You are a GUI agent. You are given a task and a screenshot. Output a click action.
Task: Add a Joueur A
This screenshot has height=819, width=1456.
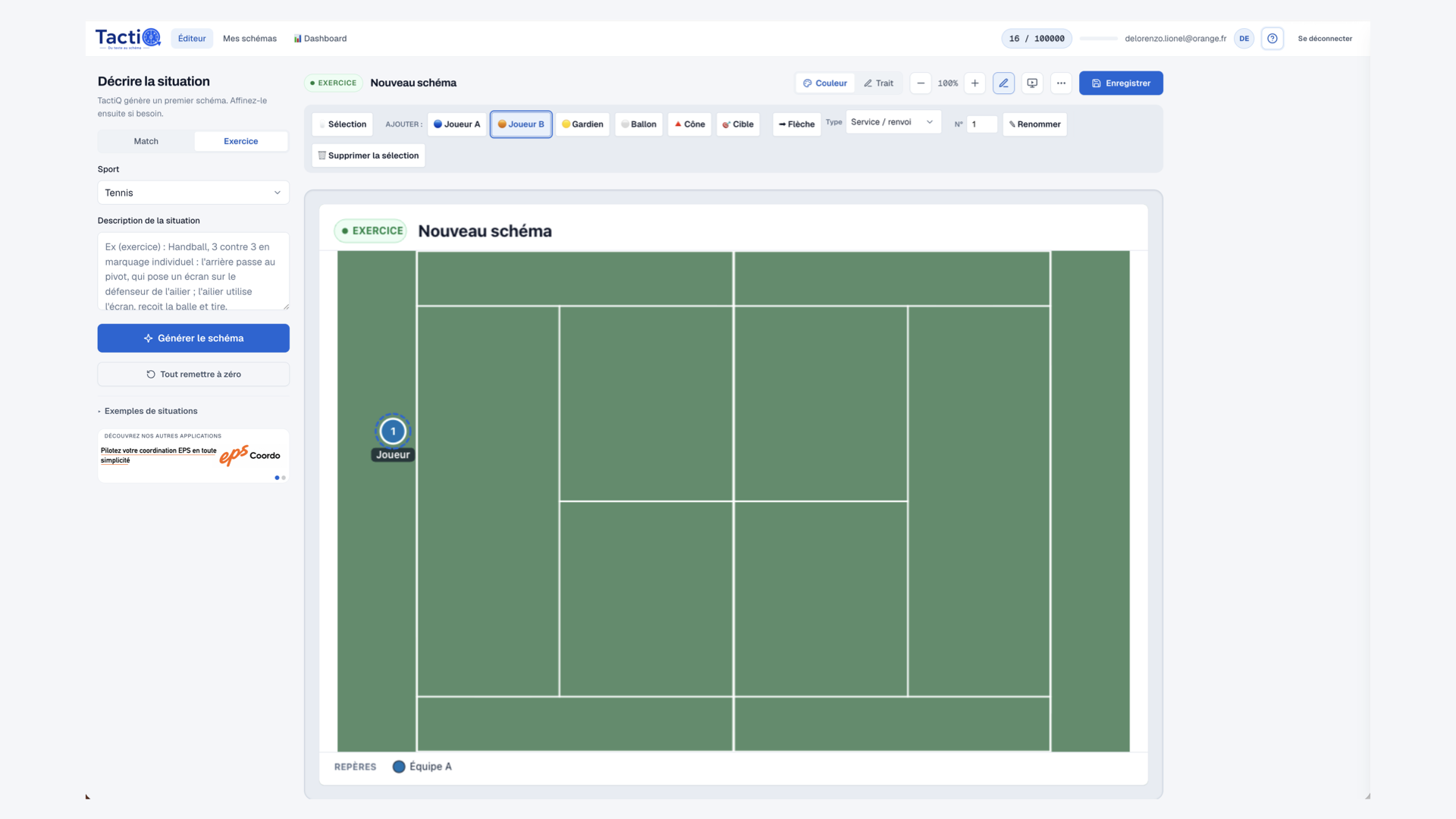[457, 124]
